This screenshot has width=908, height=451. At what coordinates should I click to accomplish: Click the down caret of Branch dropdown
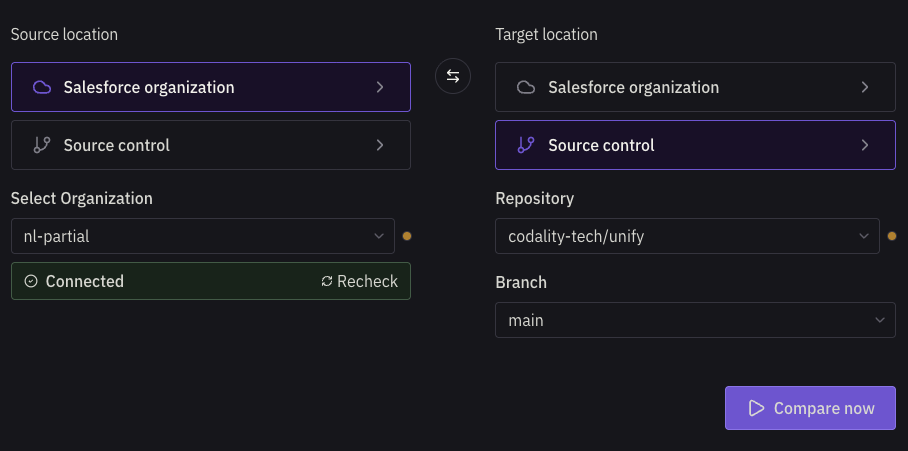(880, 320)
